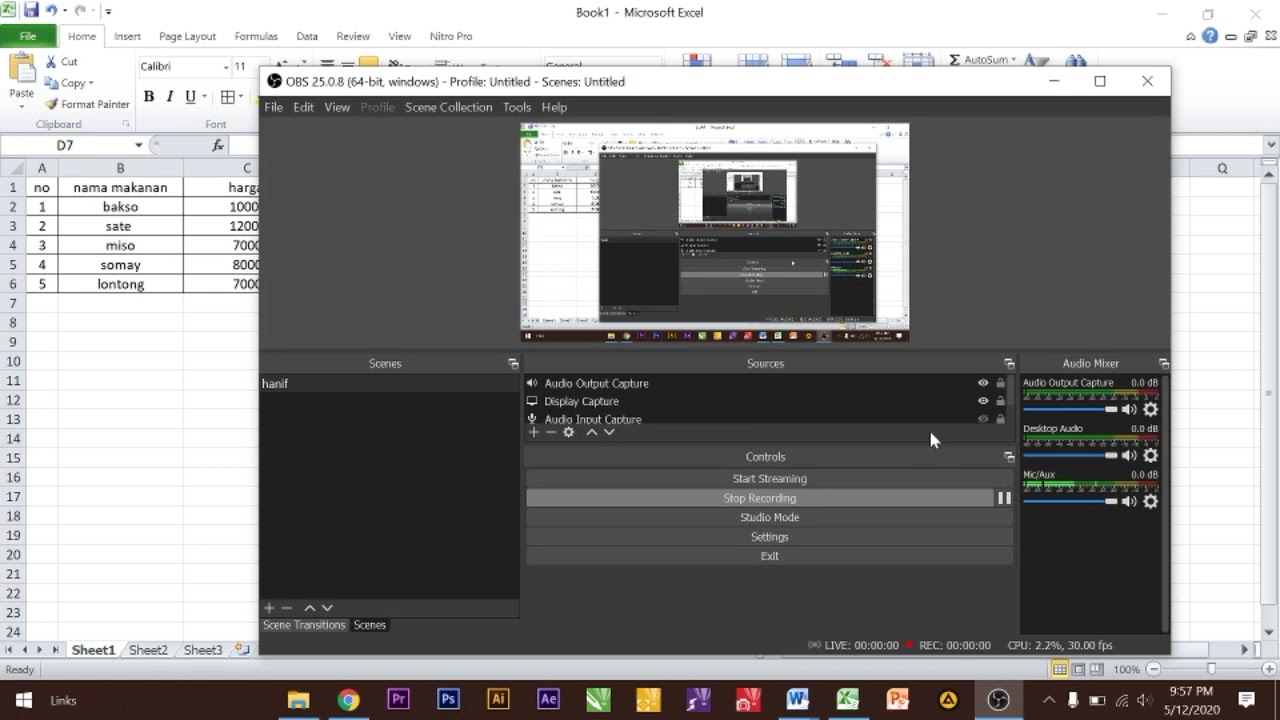Toggle visibility of Display Capture source
The image size is (1280, 720).
coord(983,401)
